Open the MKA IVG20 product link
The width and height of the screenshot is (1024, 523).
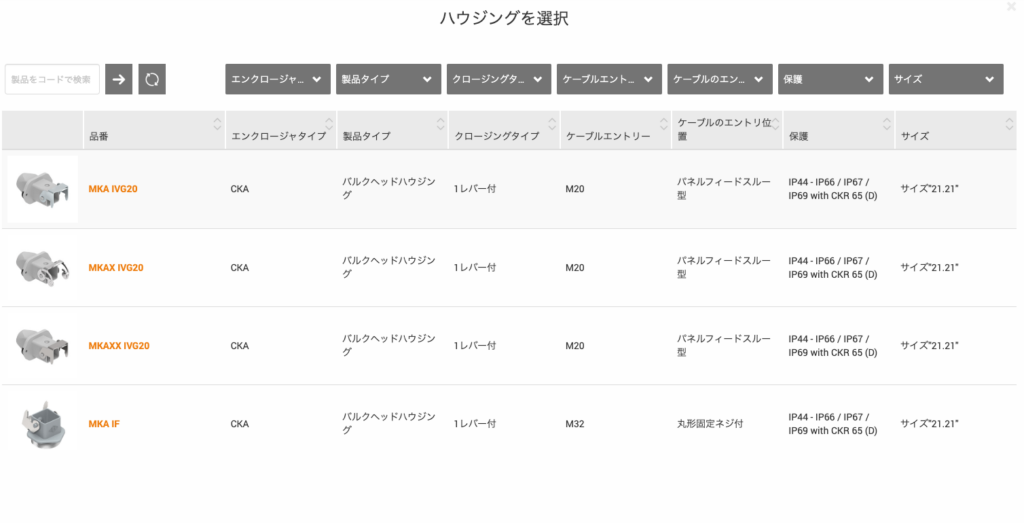[113, 189]
